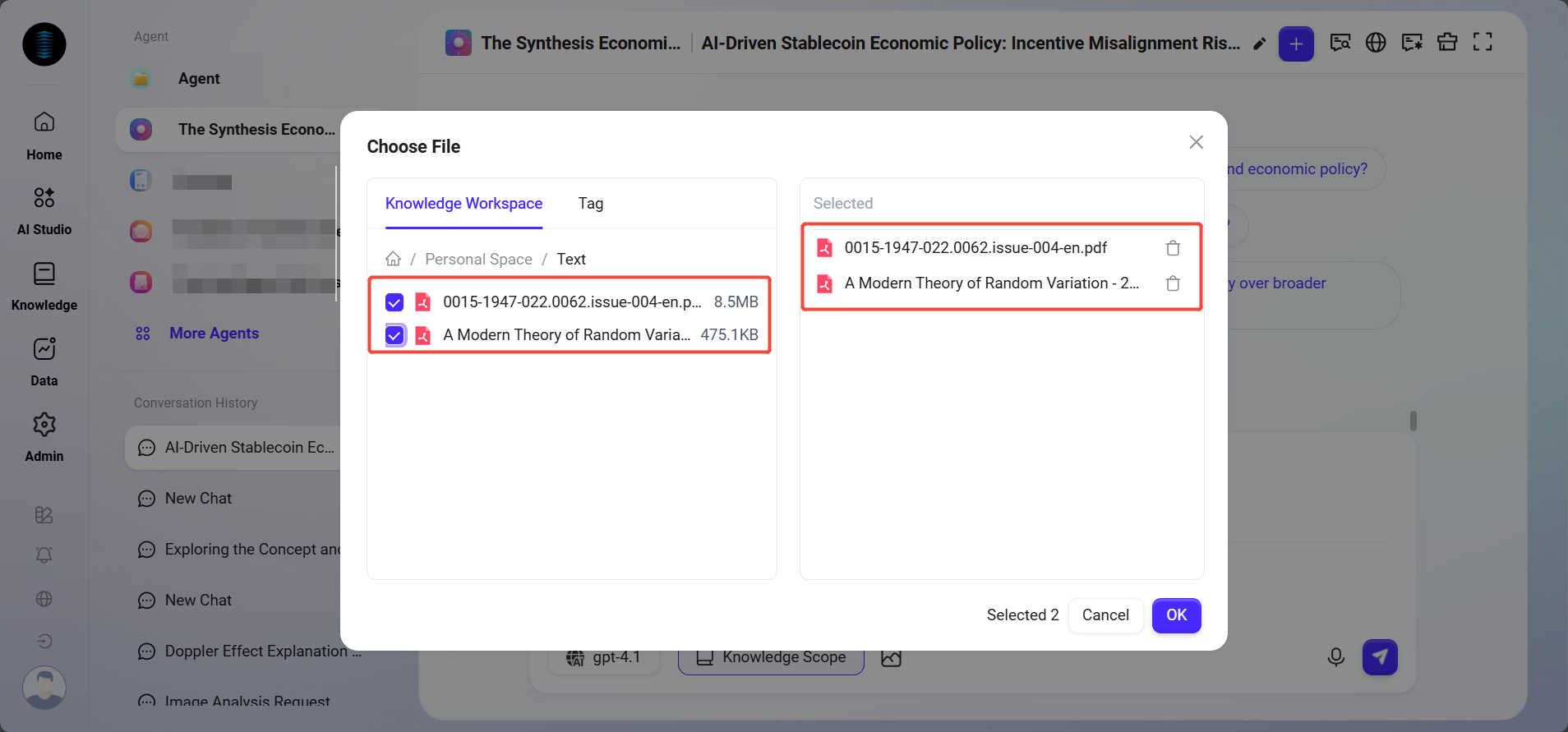Uncheck the 0015-1947-022.0062 PDF checkbox

(x=394, y=302)
